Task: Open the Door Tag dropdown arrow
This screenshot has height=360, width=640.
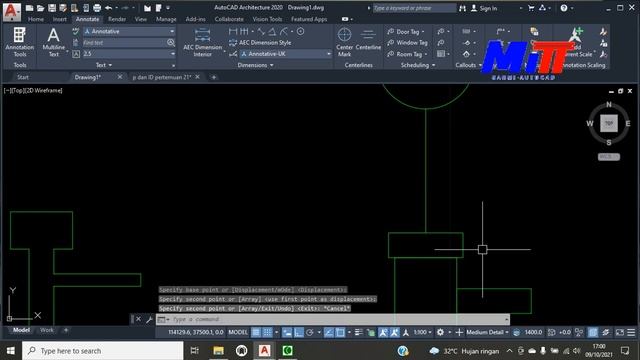Action: 423,31
